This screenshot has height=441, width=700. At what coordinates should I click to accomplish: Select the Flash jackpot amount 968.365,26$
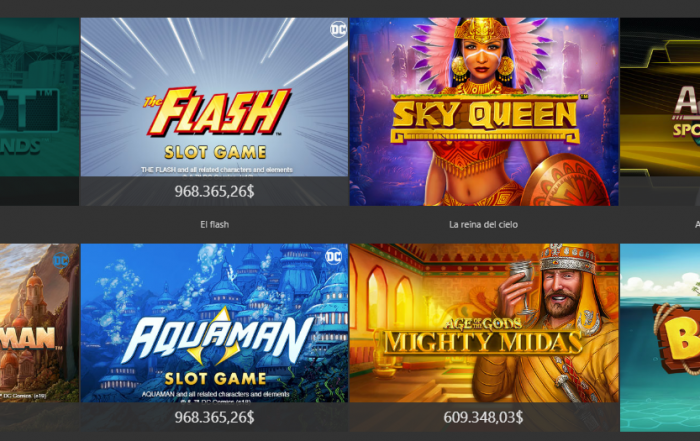(x=214, y=191)
